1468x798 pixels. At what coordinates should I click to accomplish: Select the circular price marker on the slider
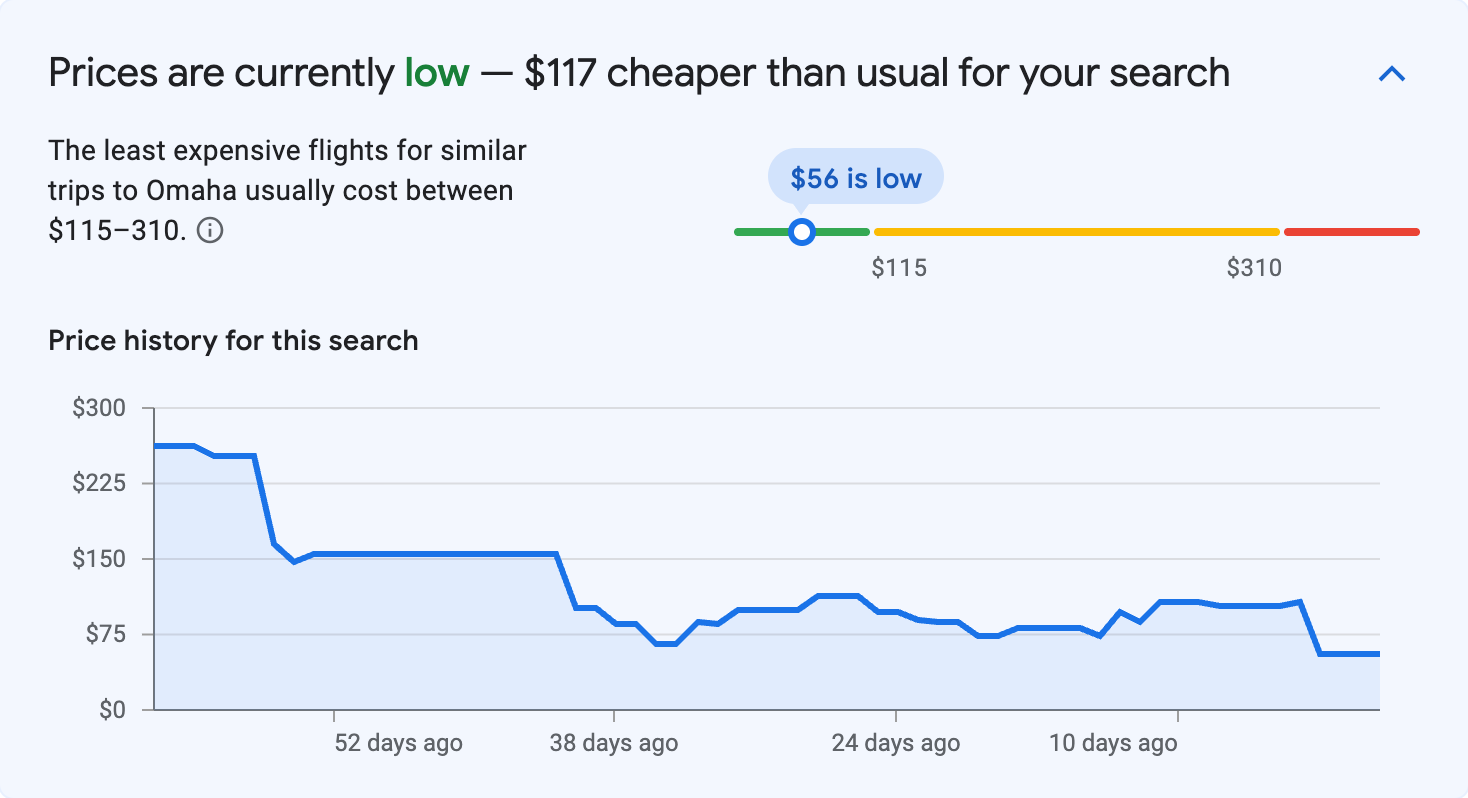tap(802, 231)
